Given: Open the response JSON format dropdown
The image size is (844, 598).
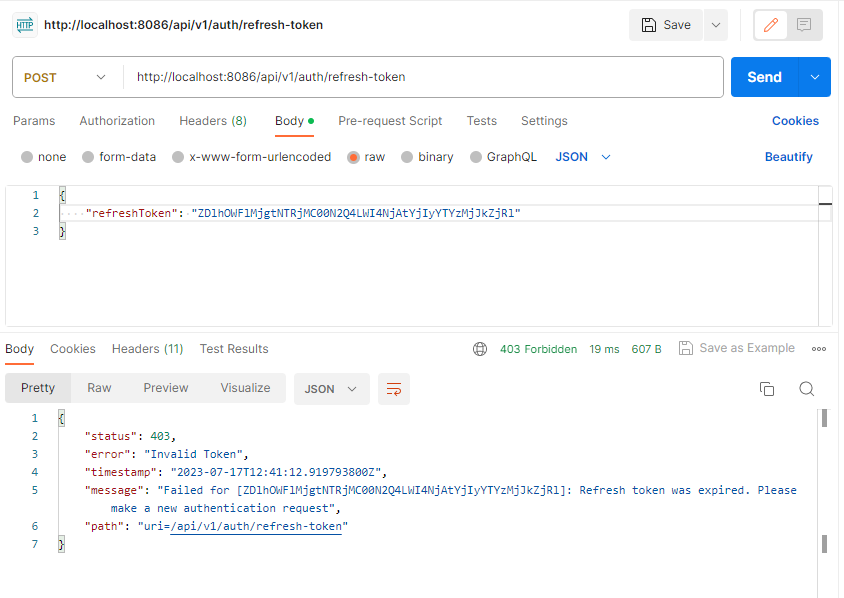Looking at the screenshot, I should (331, 389).
